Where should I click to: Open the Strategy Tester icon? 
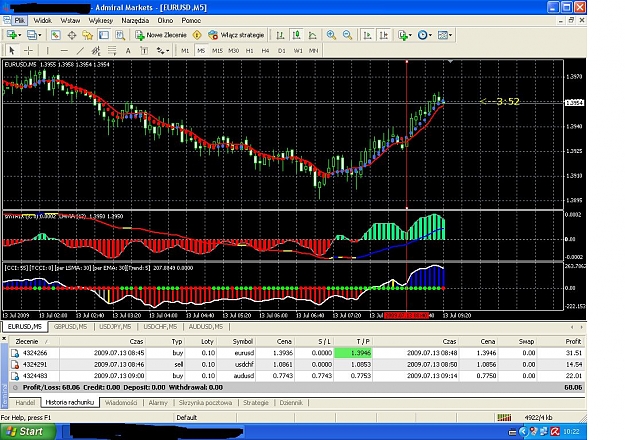[x=120, y=35]
